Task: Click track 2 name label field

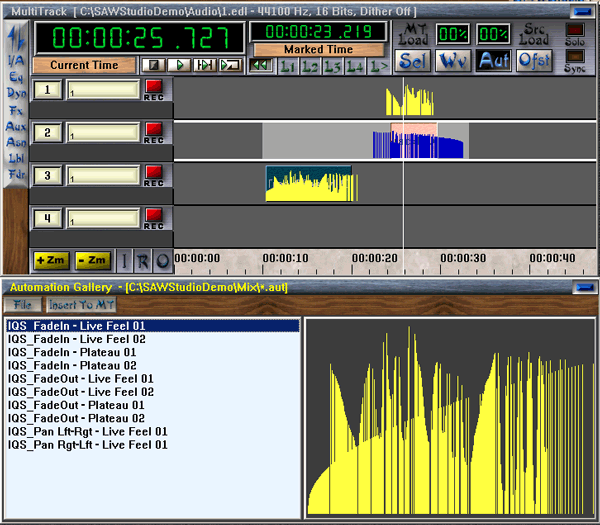Action: pyautogui.click(x=104, y=133)
